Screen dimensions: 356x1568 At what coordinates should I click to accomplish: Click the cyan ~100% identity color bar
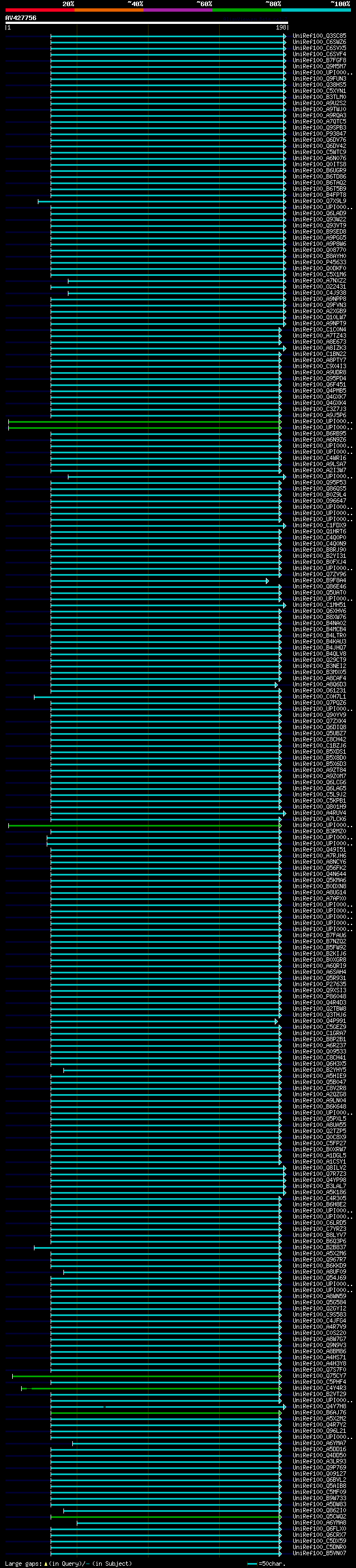[317, 10]
